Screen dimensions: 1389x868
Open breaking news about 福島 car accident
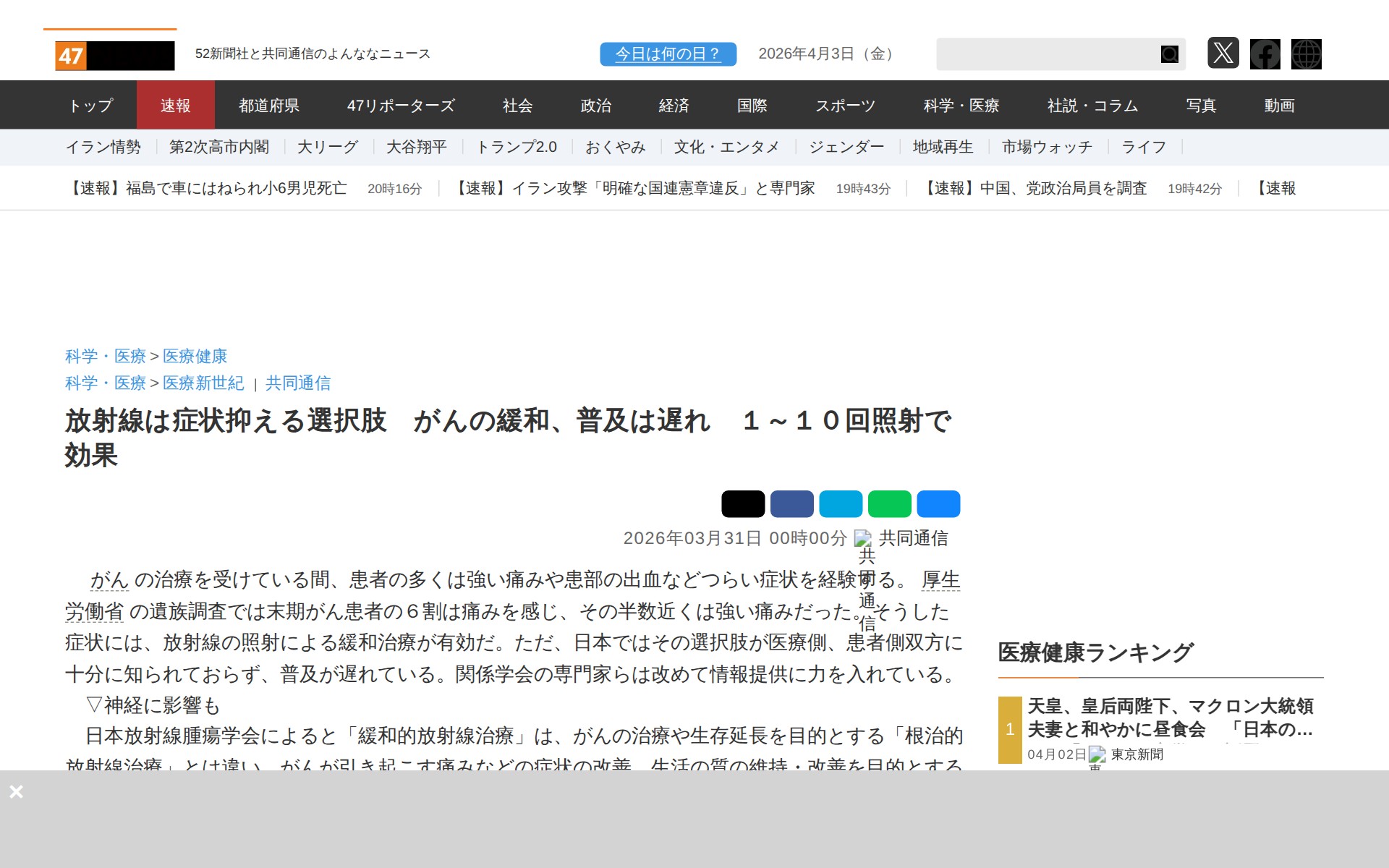click(207, 189)
